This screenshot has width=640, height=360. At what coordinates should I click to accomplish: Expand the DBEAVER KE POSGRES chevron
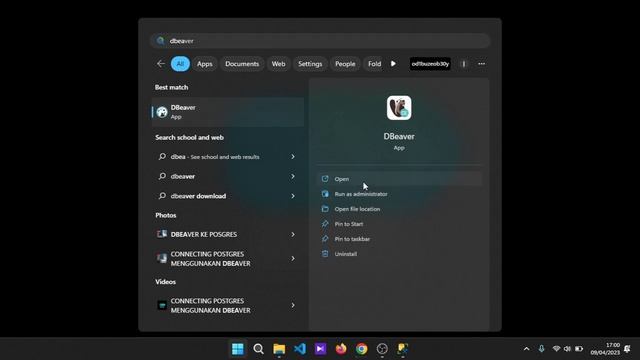click(x=293, y=234)
